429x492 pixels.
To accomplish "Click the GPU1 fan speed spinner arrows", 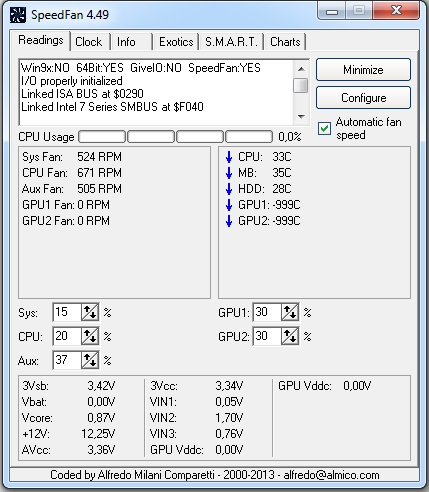I will (x=290, y=312).
